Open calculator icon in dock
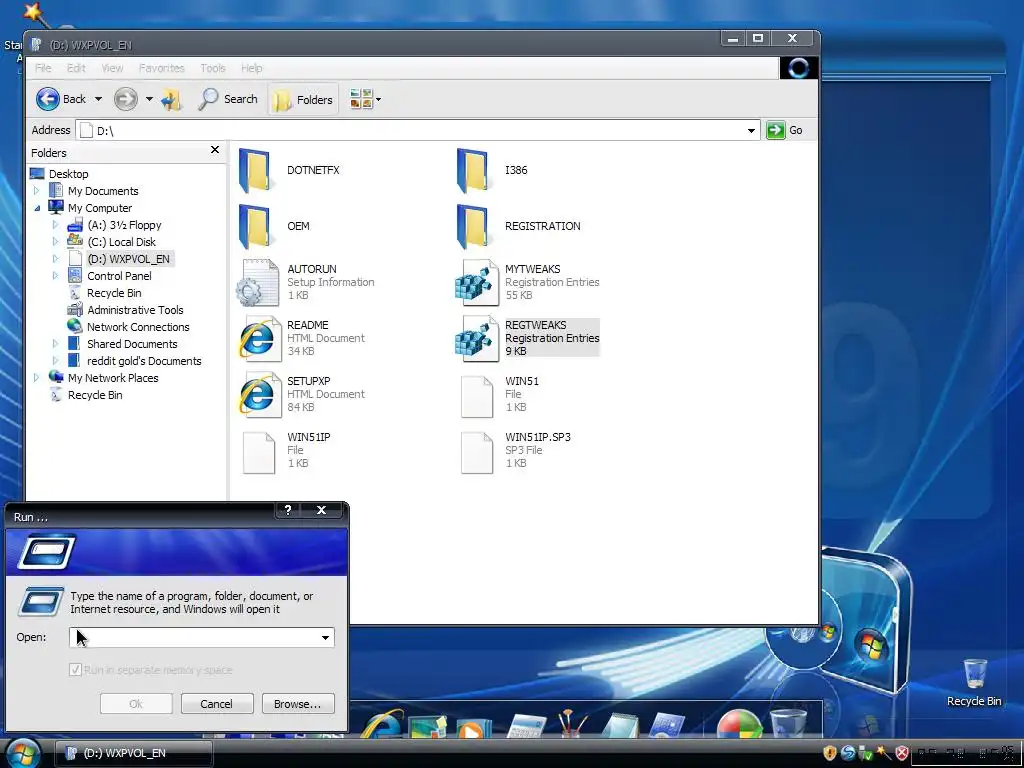Screen dimensions: 1024x768 (527, 726)
